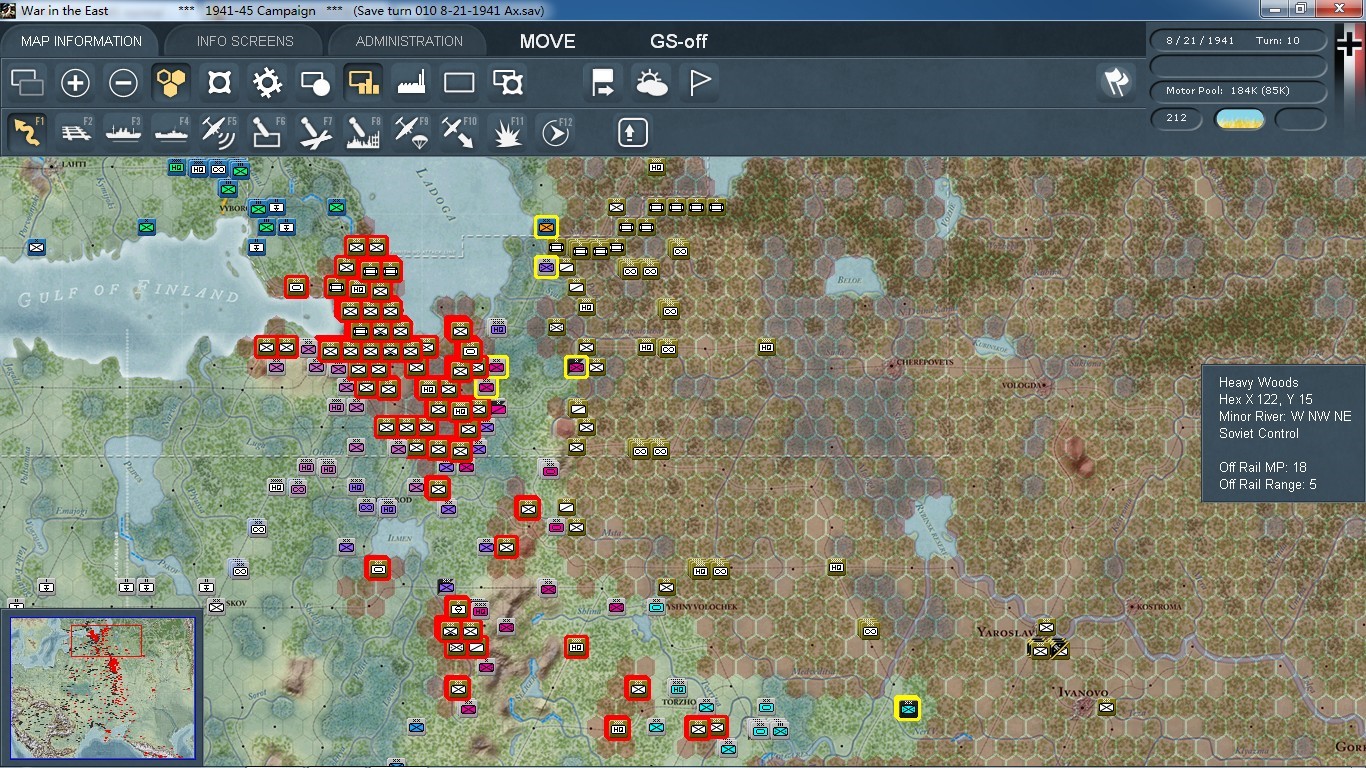Click the pennant flag outline icon

tap(699, 83)
